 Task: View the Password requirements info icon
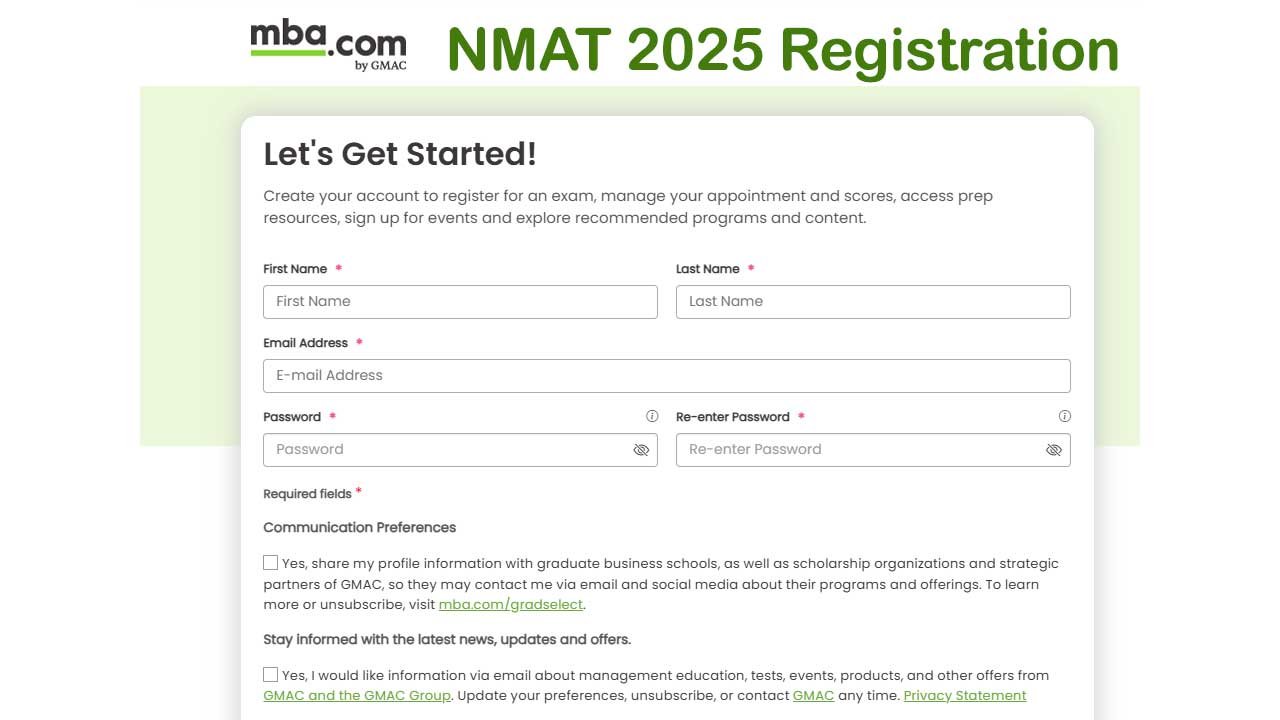point(652,416)
